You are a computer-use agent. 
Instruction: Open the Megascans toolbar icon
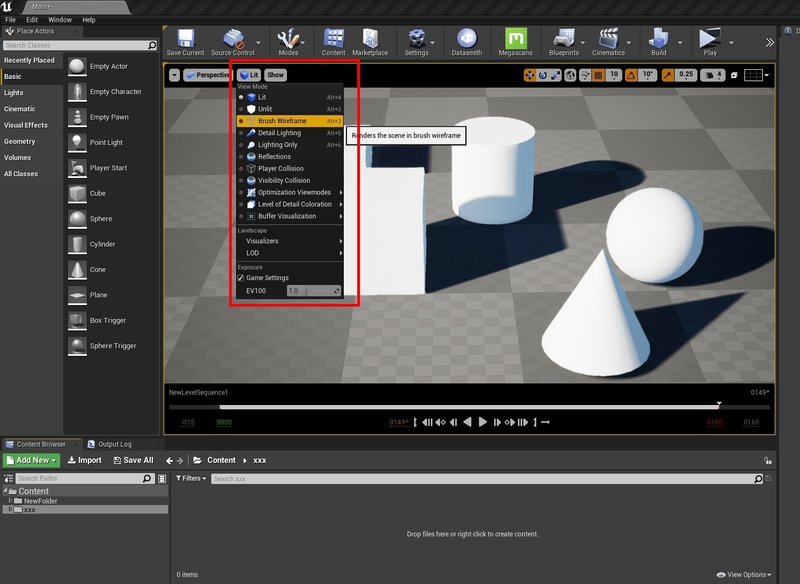(x=517, y=40)
